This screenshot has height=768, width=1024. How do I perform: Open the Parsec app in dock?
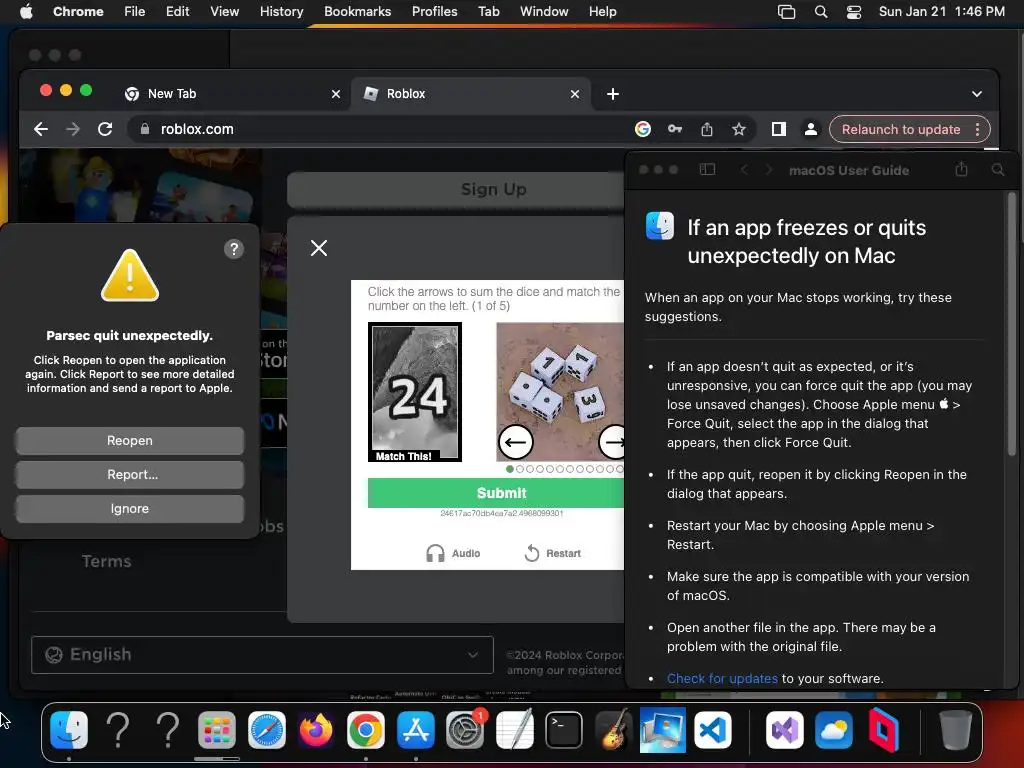884,729
